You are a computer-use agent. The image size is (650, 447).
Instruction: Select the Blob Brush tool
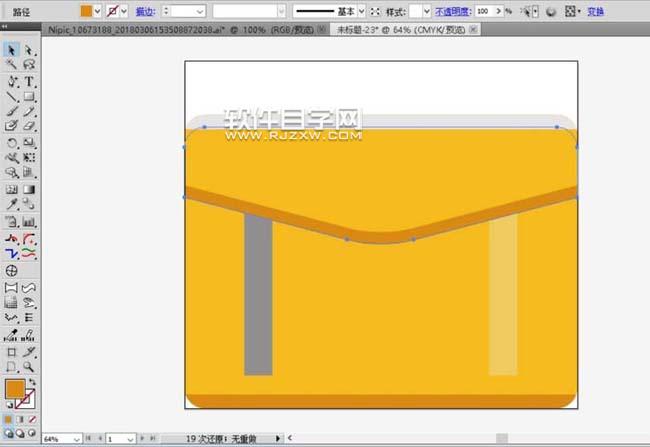(x=11, y=126)
